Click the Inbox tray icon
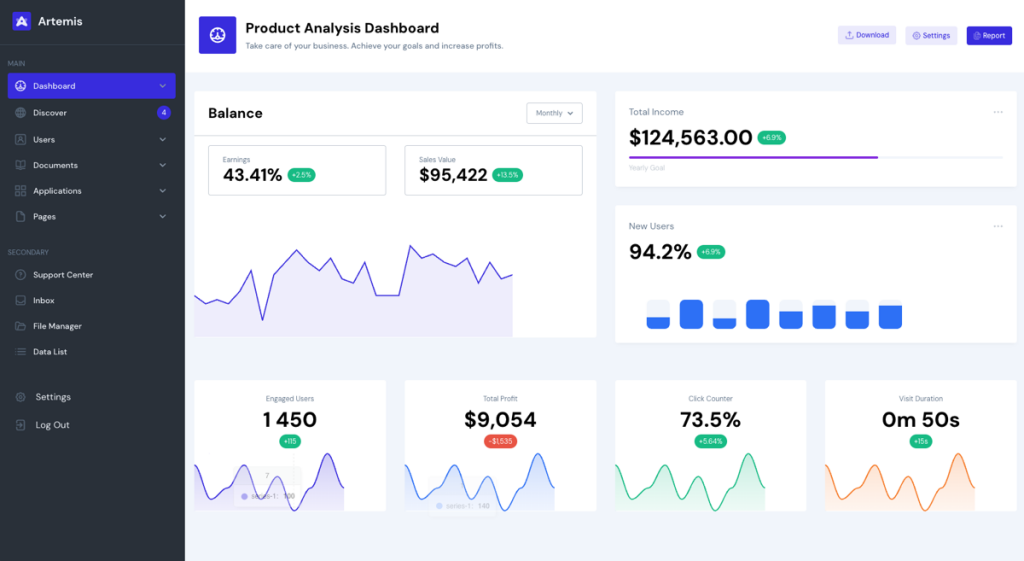 21,301
